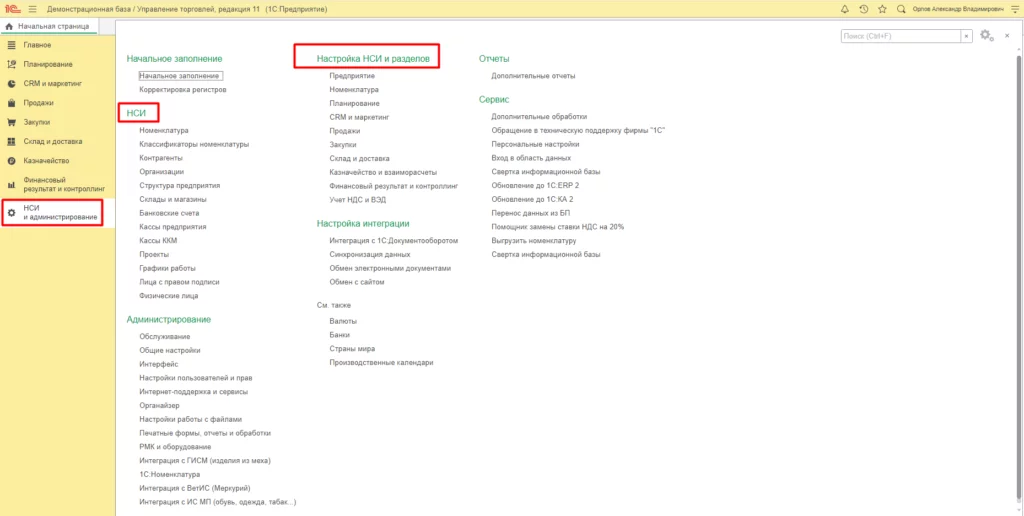Open the hamburger main menu icon beside 1C logo
This screenshot has width=1024, height=516.
point(33,8)
